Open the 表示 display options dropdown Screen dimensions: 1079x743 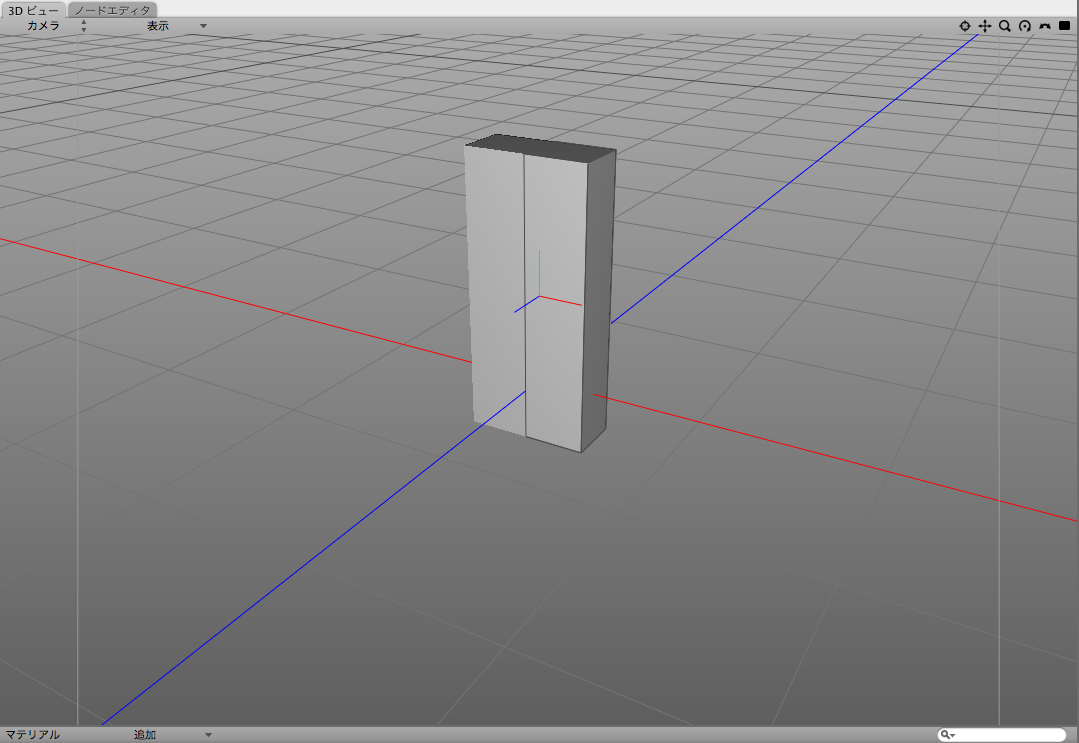pyautogui.click(x=175, y=26)
